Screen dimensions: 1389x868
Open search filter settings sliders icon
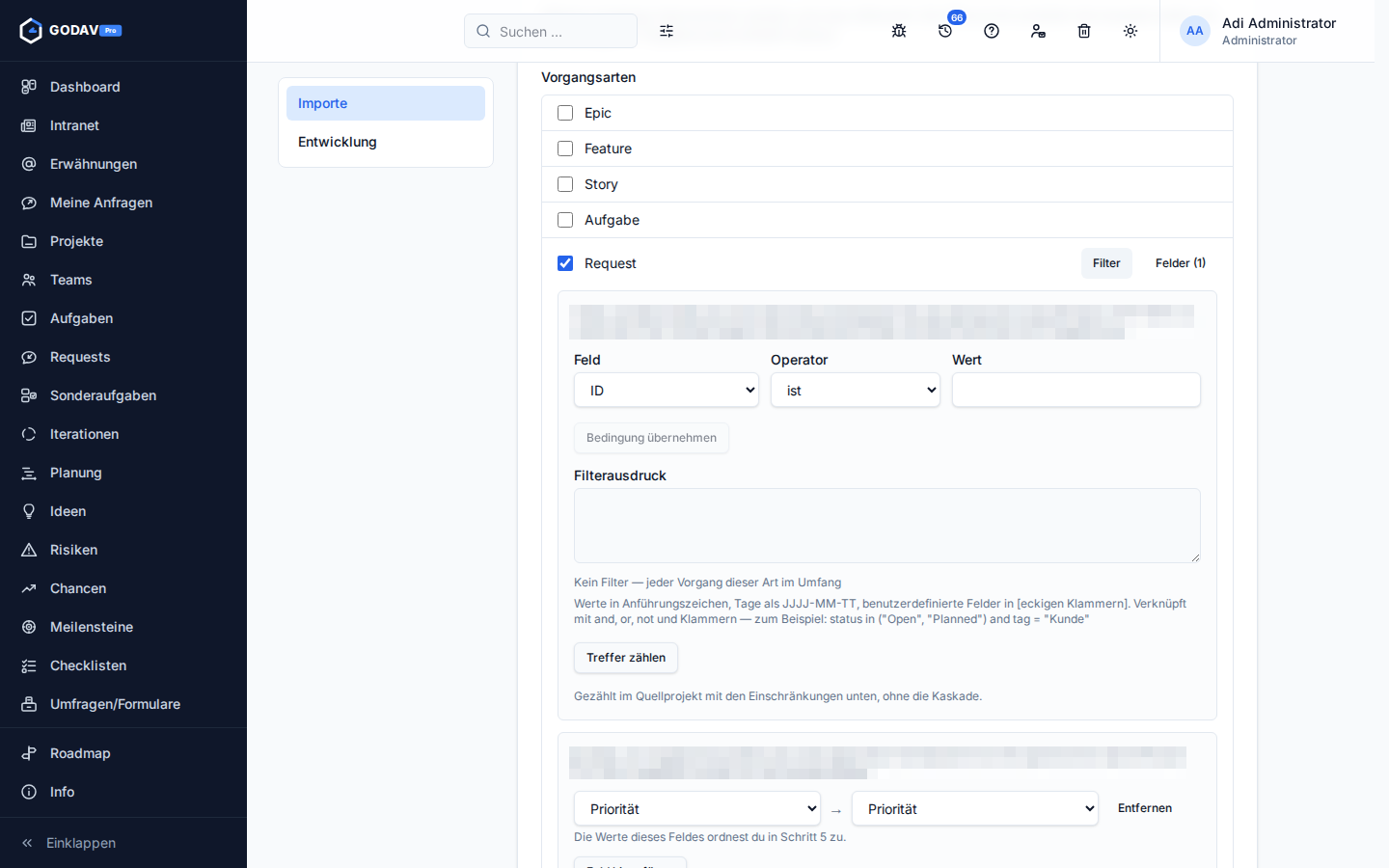667,31
